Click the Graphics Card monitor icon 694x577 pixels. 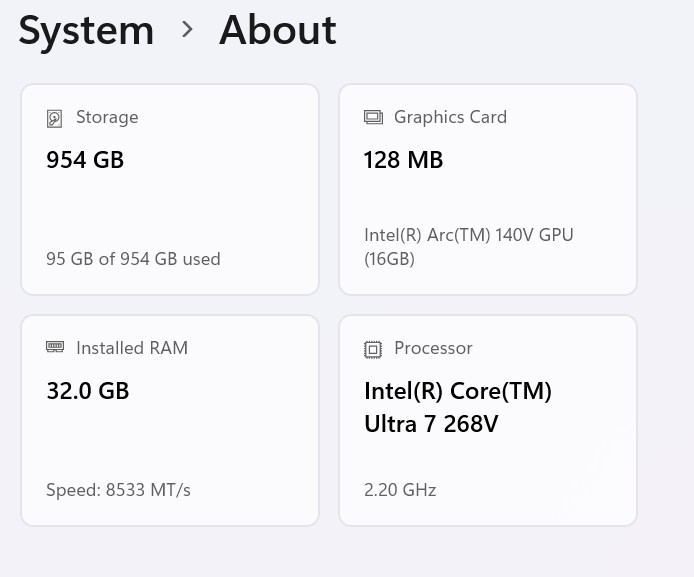(373, 117)
